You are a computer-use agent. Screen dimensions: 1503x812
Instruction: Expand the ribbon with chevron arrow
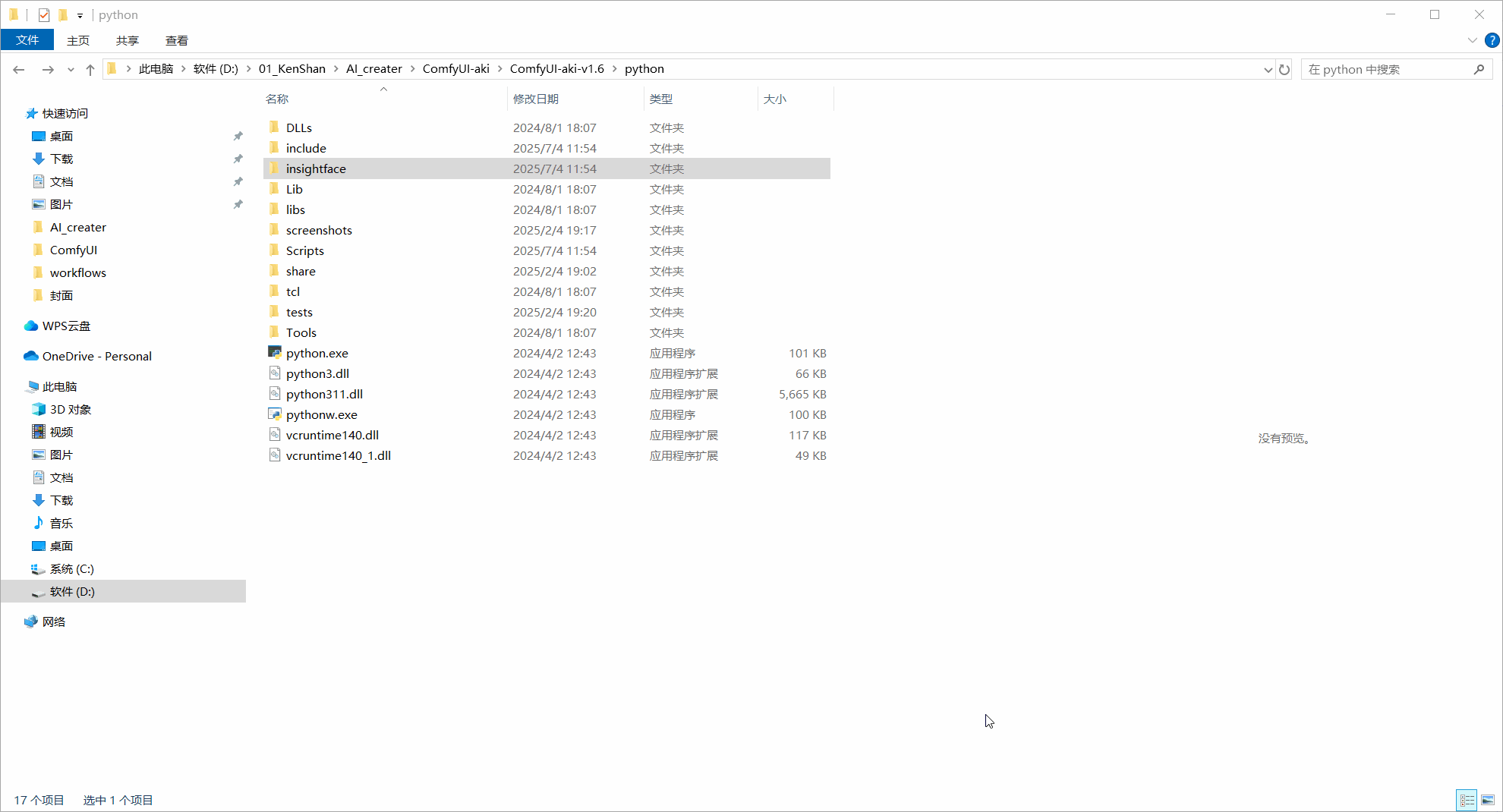[1472, 40]
